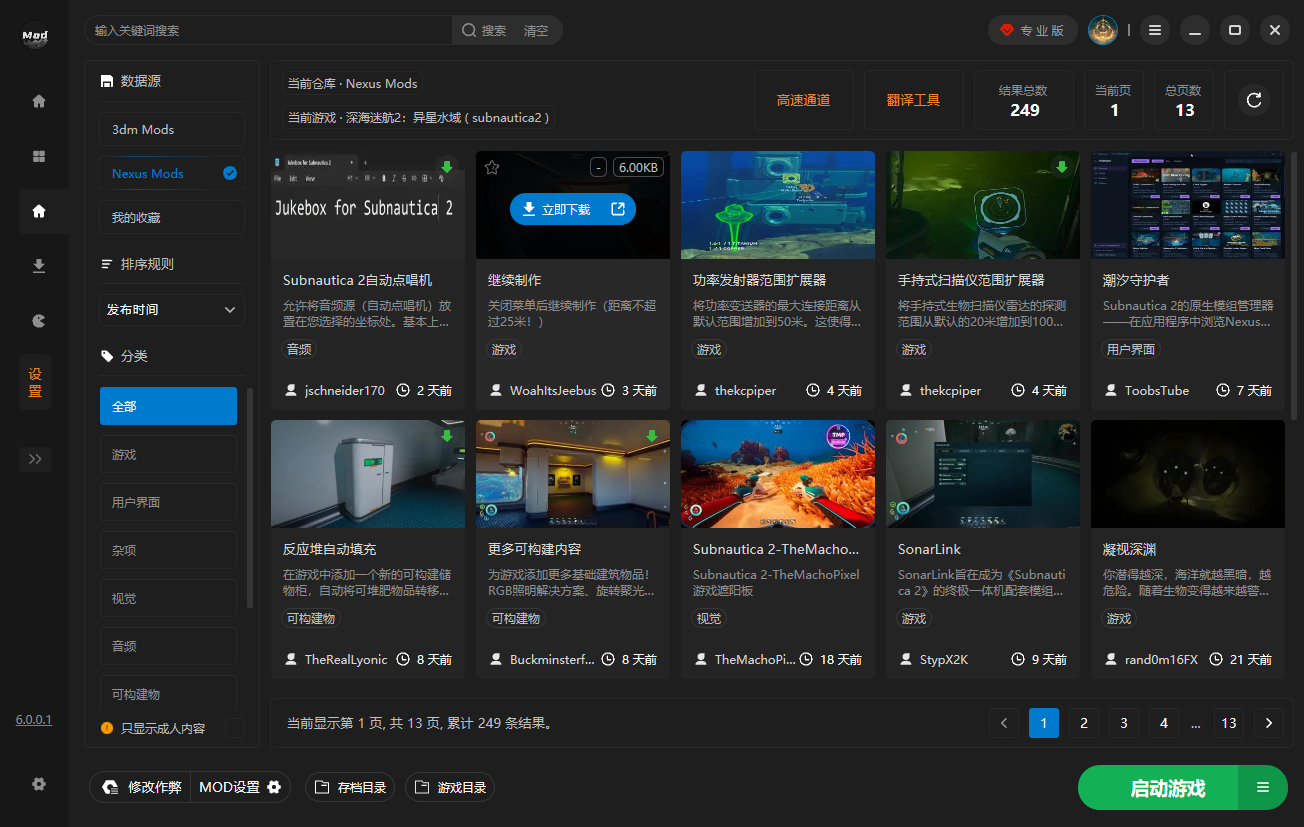This screenshot has width=1304, height=827.
Task: Jump to page 13 in pagination
Action: click(x=1229, y=723)
